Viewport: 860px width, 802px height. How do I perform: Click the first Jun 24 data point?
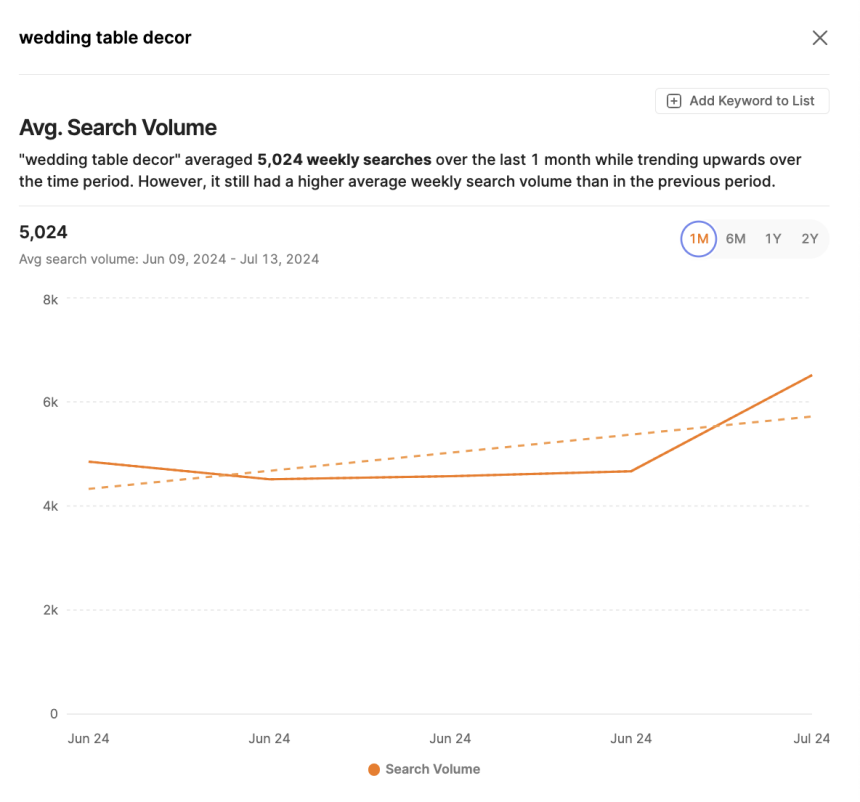[x=89, y=462]
